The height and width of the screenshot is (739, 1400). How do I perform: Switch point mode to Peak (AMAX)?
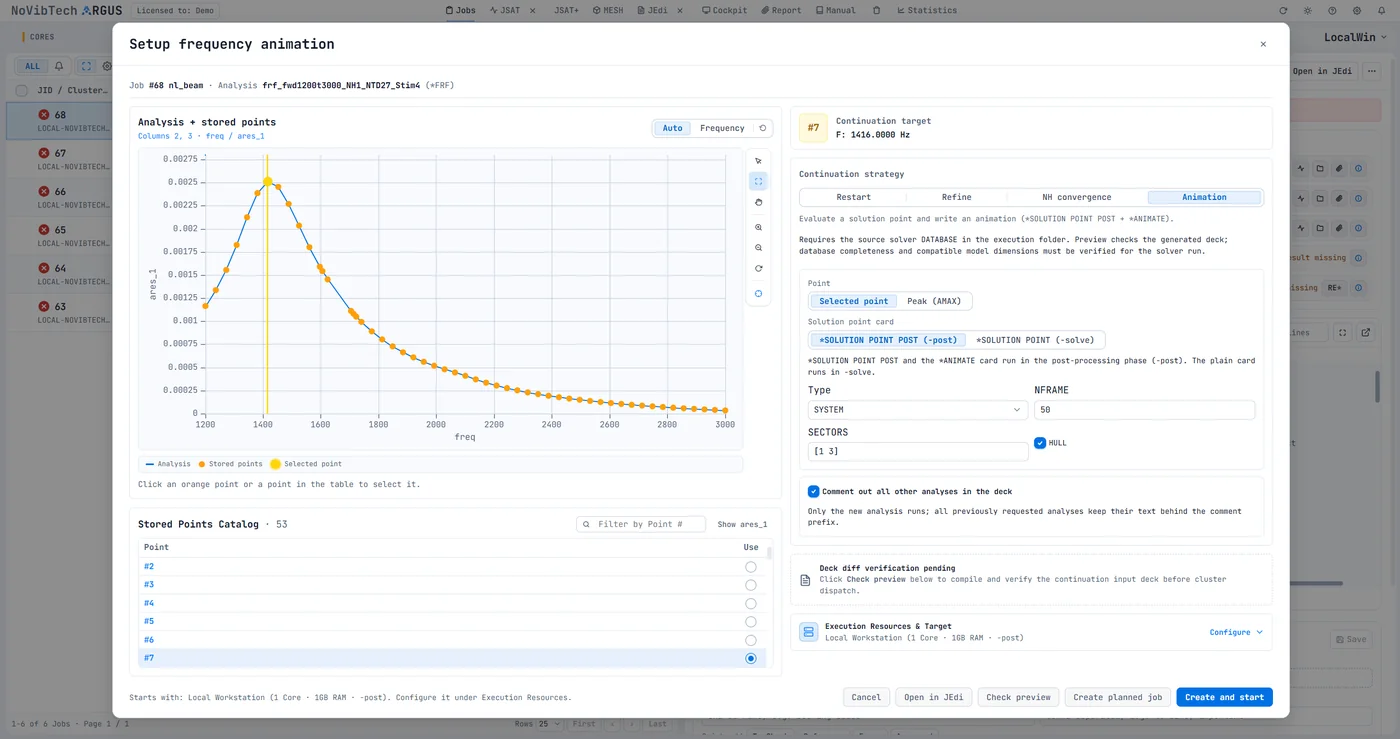click(x=933, y=301)
